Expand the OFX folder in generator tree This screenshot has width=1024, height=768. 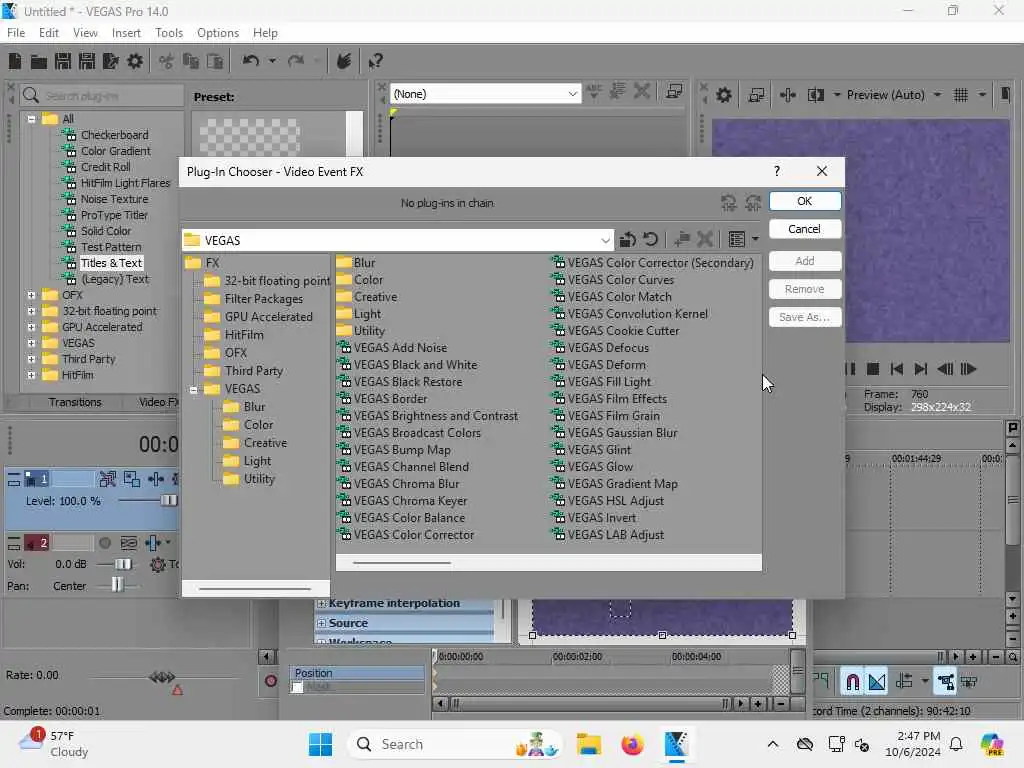31,295
